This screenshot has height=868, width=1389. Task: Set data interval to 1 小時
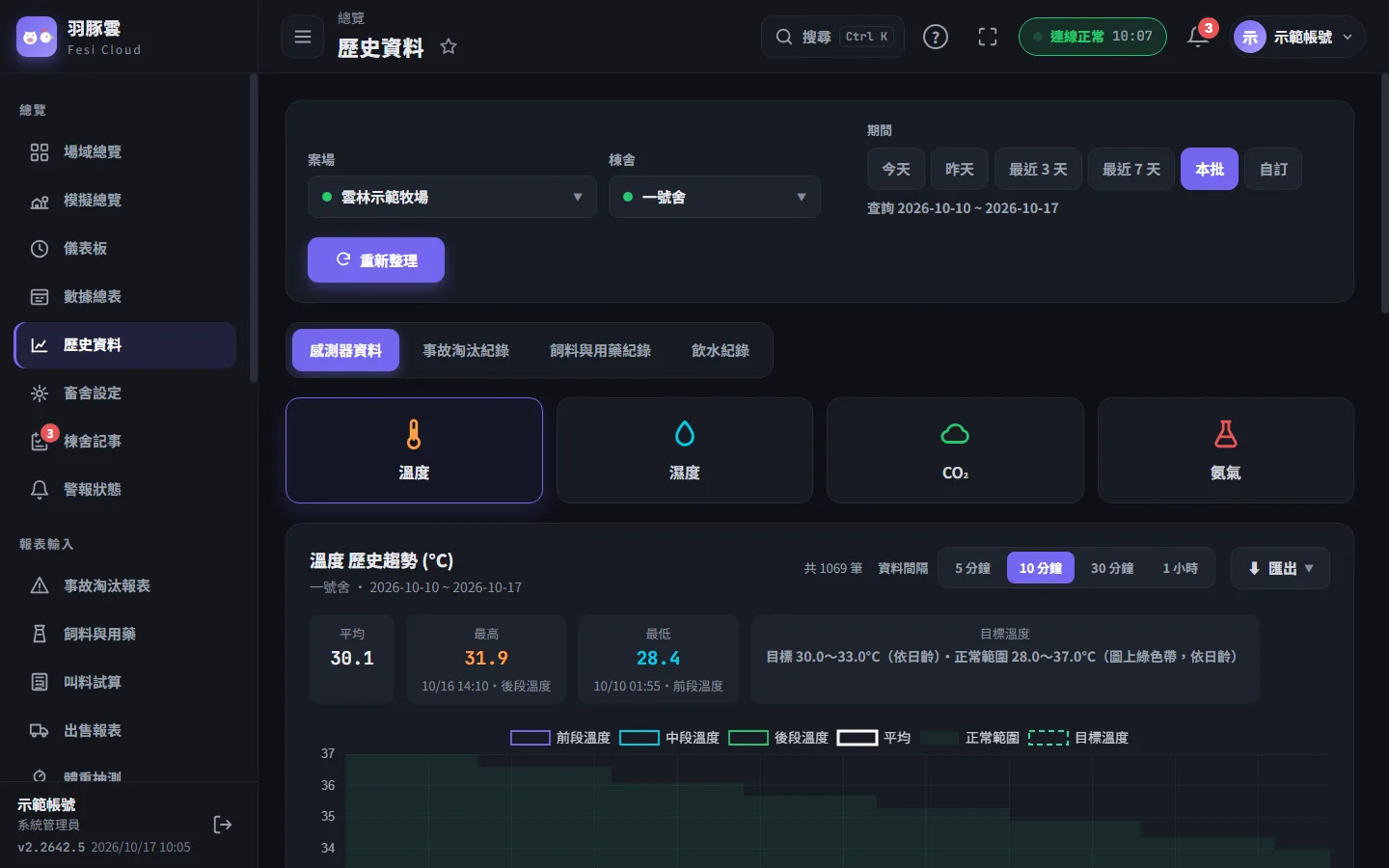[x=1181, y=569]
